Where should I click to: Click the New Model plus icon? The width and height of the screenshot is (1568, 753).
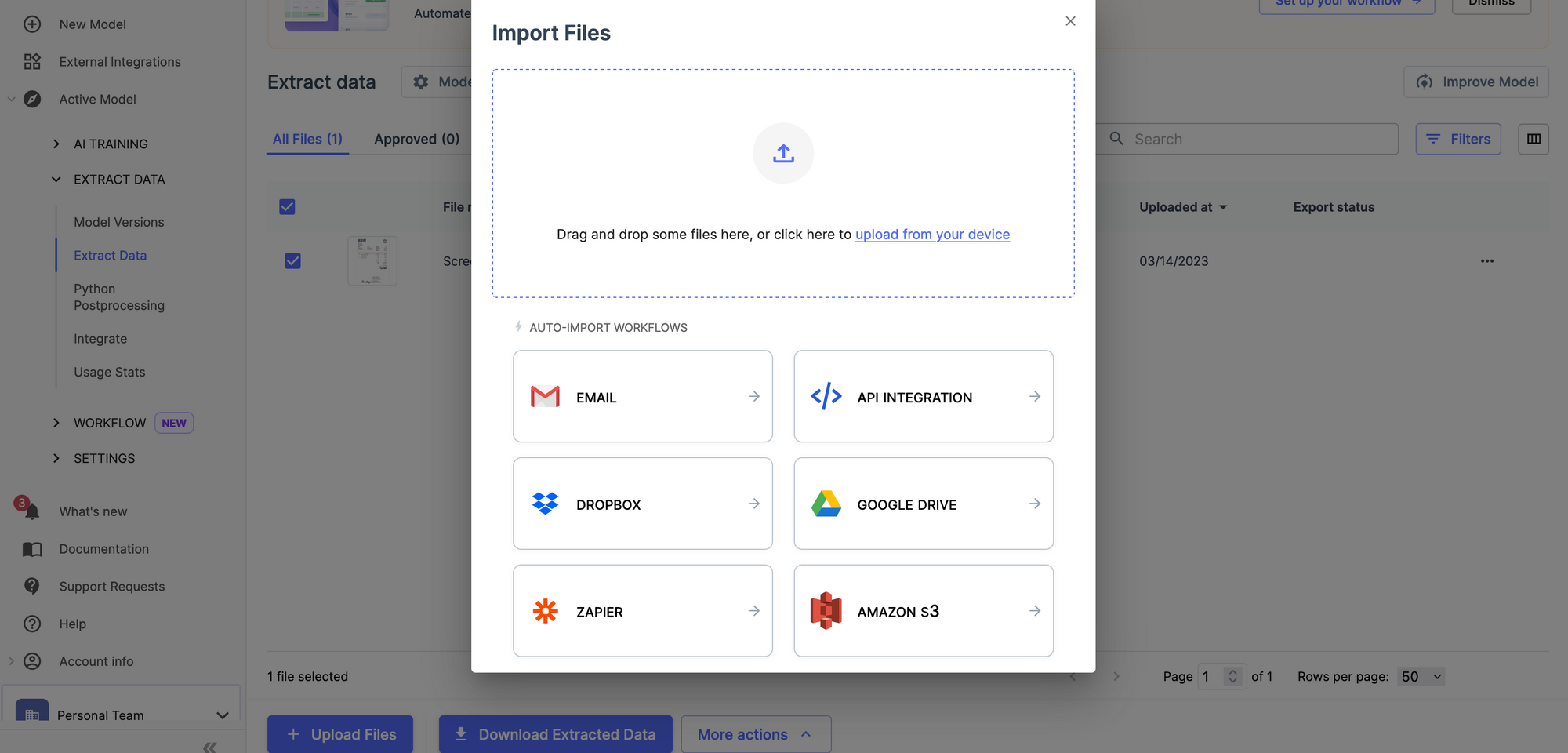coord(32,24)
